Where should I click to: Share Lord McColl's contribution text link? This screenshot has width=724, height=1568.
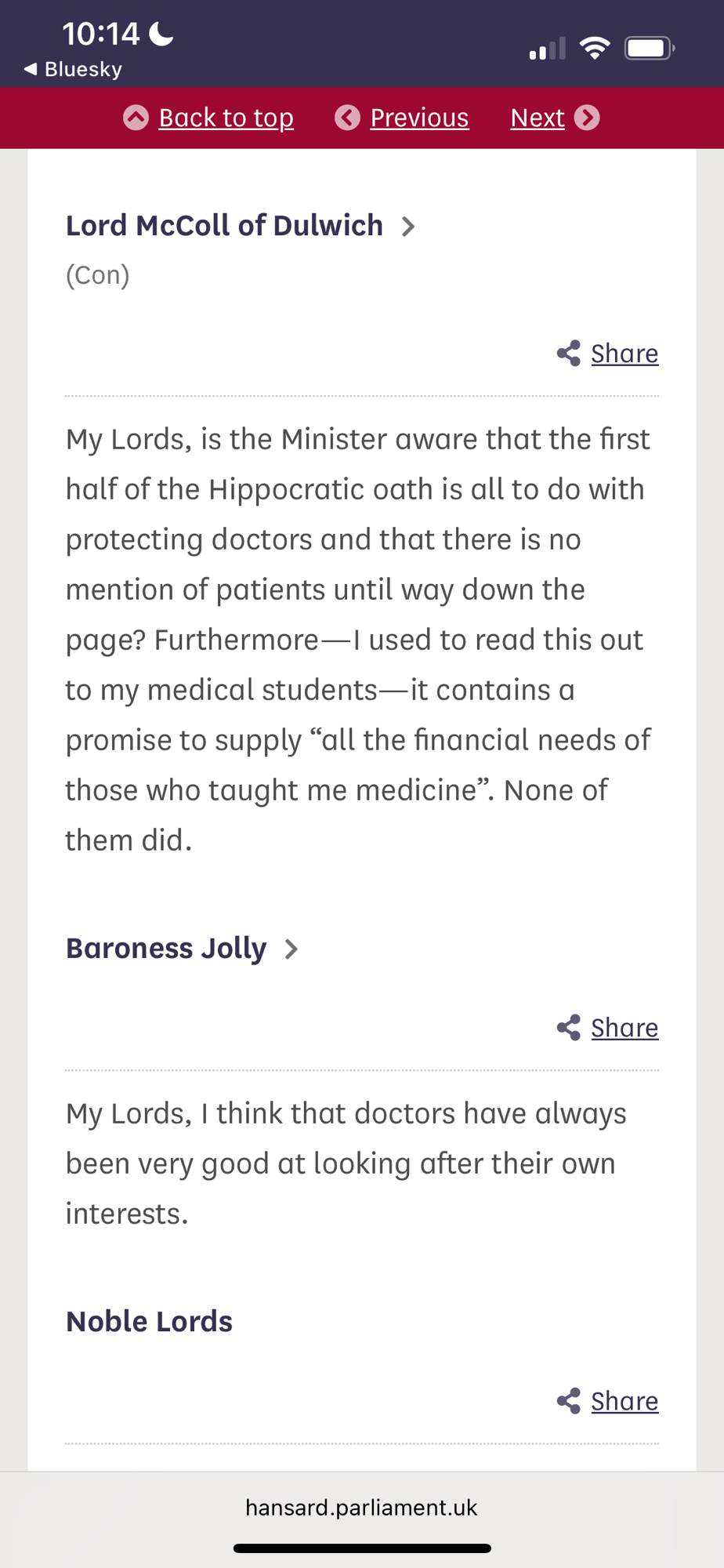point(624,354)
